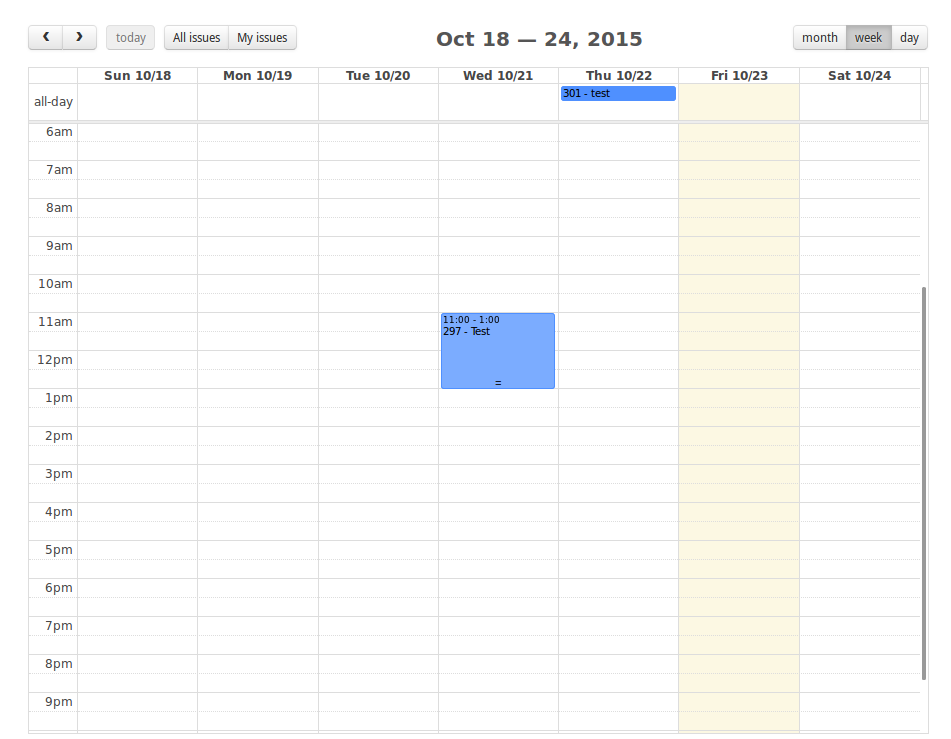
Task: Click the 5pm slot on Saturday 10/24
Action: [859, 550]
